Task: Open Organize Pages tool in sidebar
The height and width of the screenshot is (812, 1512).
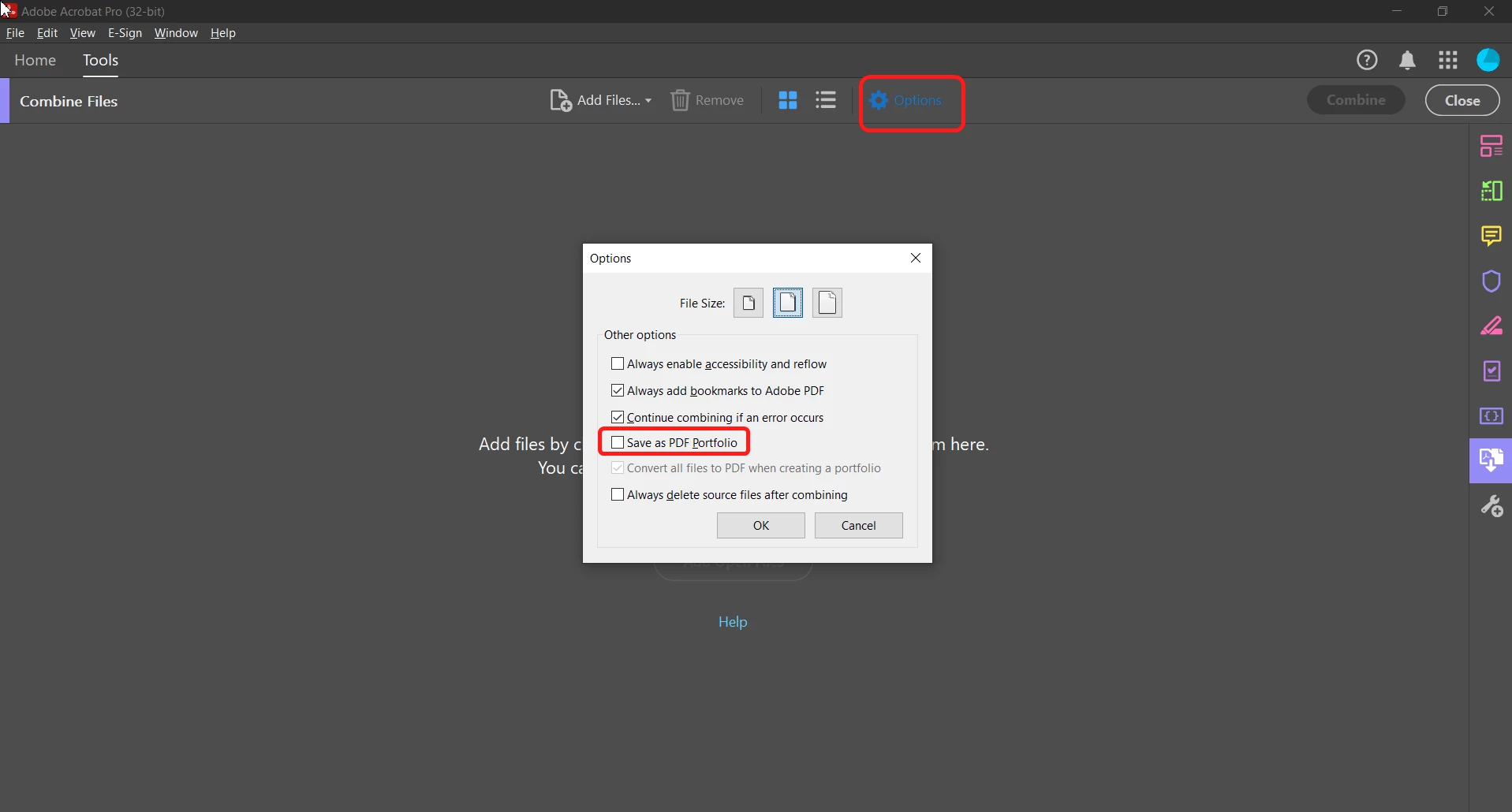Action: coord(1491,146)
